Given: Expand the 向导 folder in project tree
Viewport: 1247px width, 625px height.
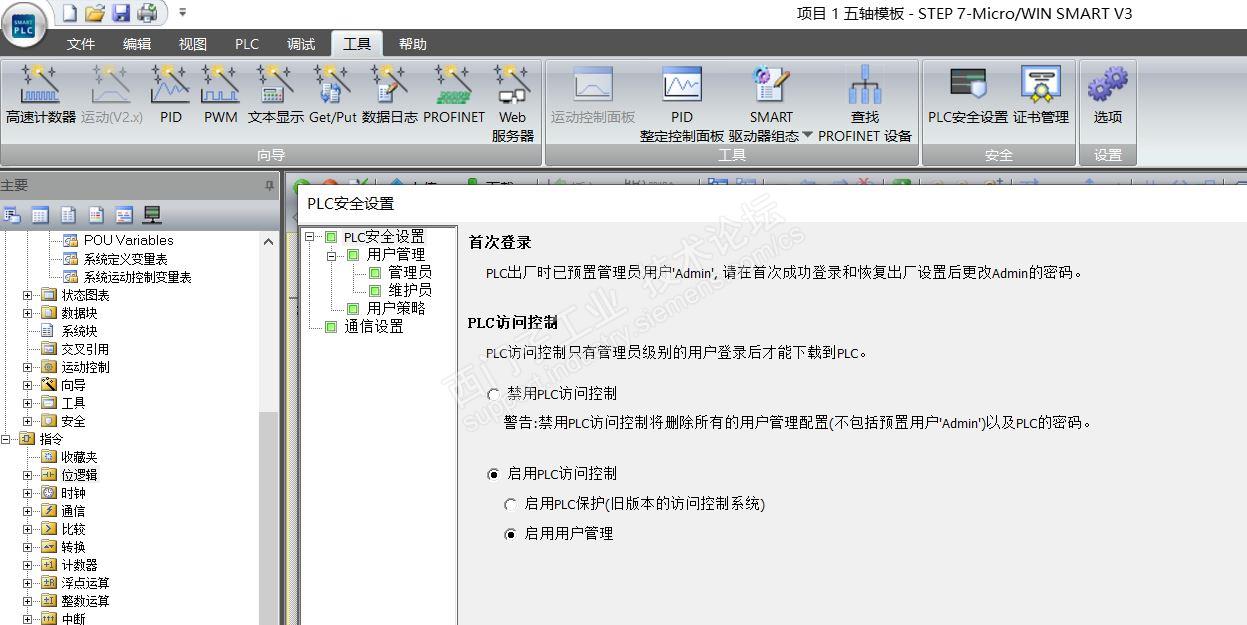Looking at the screenshot, I should pos(28,385).
